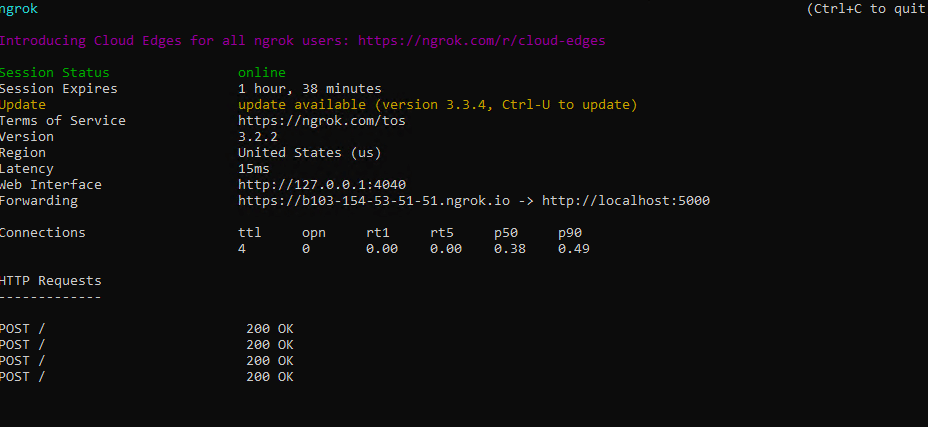The height and width of the screenshot is (427, 928).
Task: Click the "(Ctrl+C to quit" hint text
Action: point(866,9)
